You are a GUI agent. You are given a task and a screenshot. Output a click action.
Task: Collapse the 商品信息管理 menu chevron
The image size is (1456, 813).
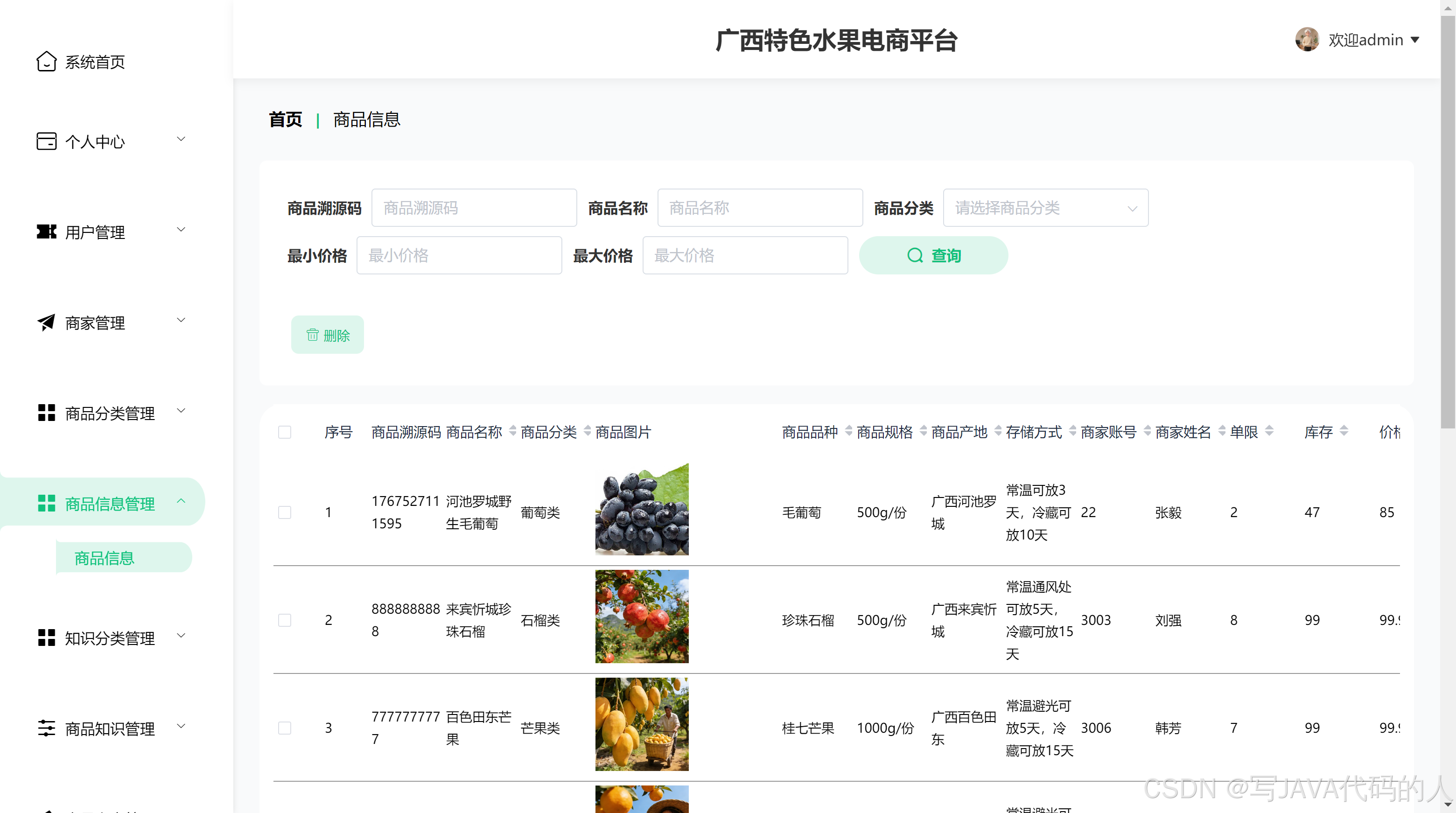tap(181, 501)
